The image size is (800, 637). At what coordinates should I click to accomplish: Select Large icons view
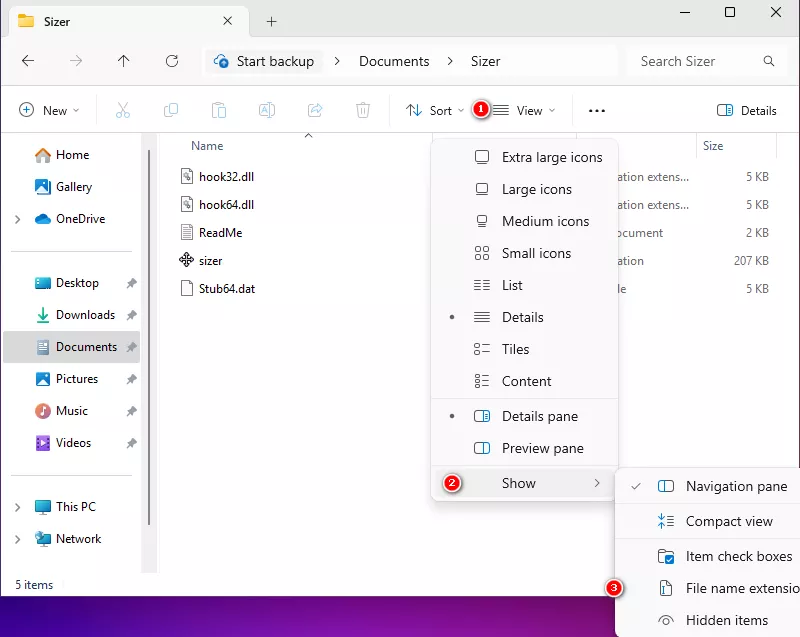[x=524, y=189]
